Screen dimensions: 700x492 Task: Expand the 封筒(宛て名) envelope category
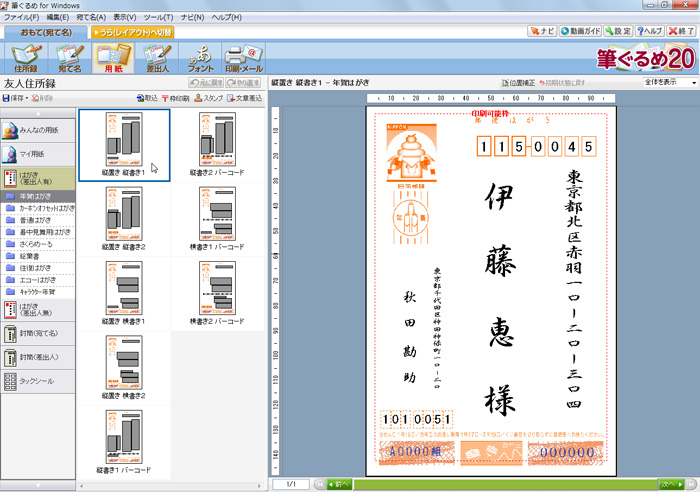38,333
